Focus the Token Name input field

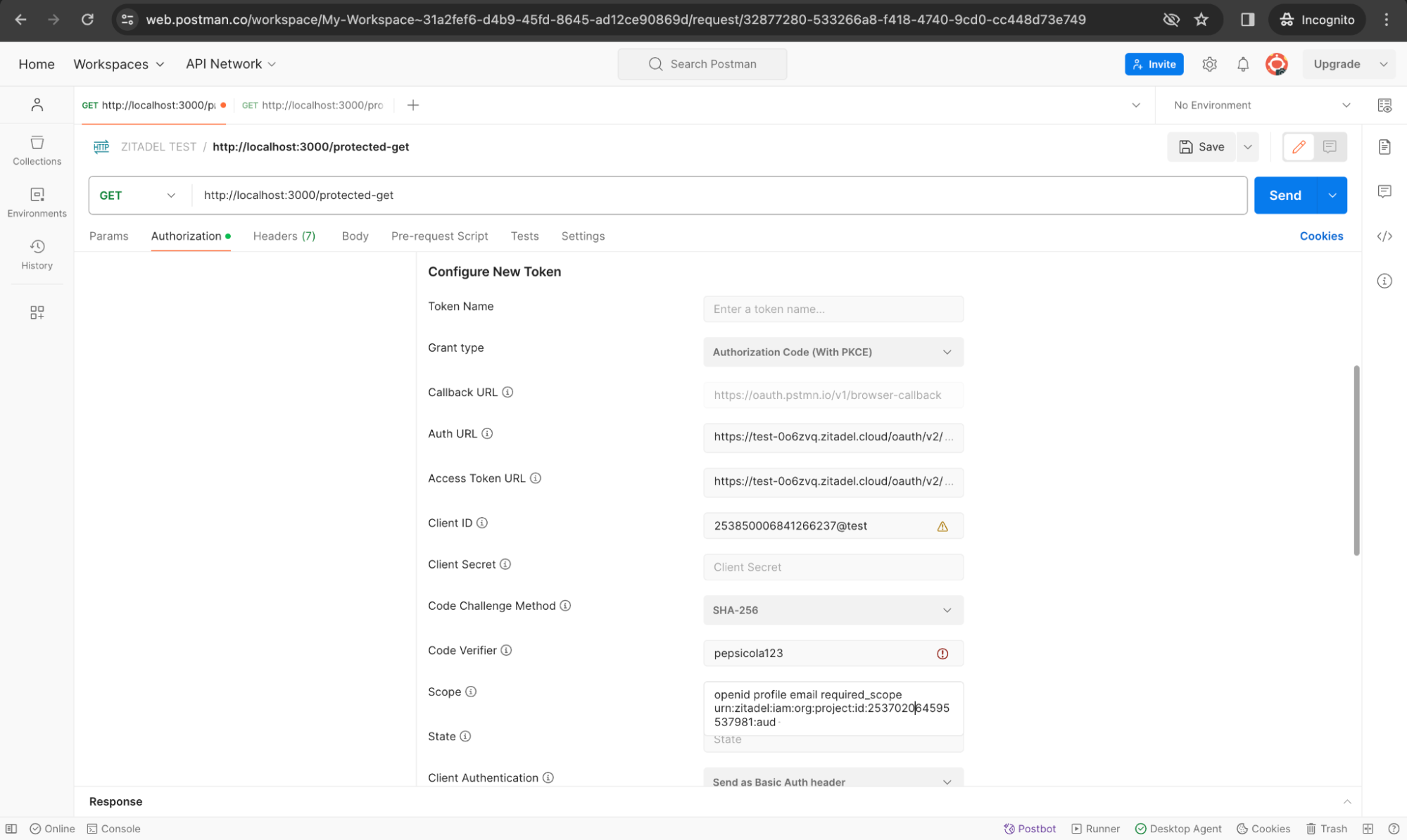[x=833, y=309]
